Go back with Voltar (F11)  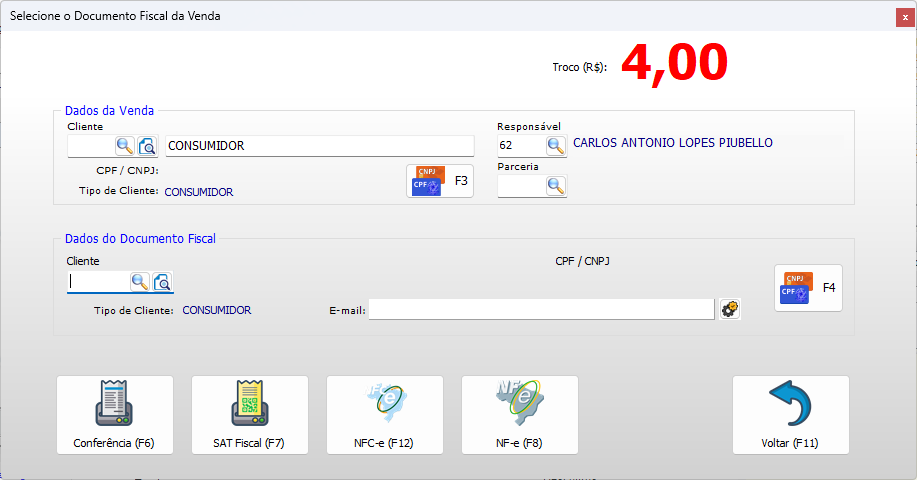tap(791, 415)
